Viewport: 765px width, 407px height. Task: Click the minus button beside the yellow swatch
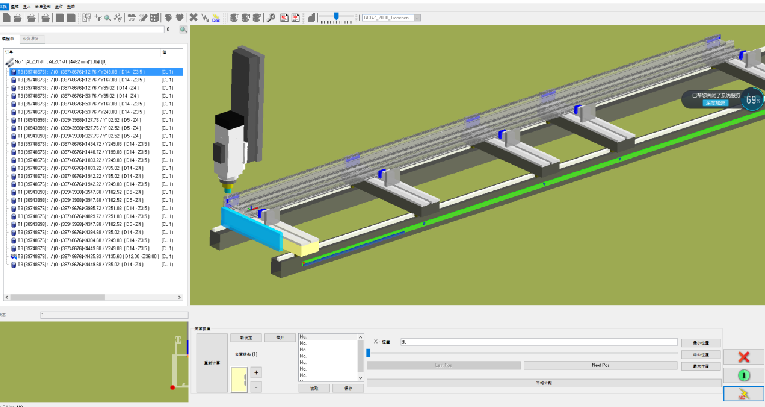[x=256, y=386]
